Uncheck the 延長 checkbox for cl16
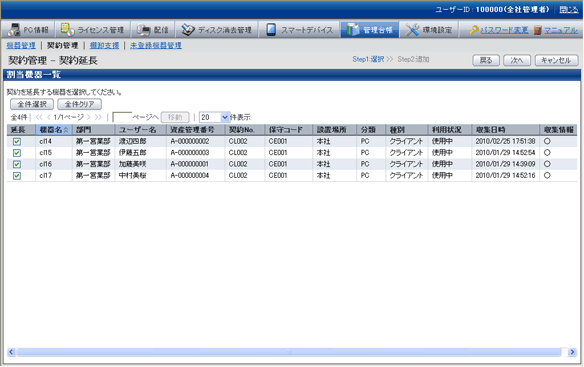 pyautogui.click(x=17, y=164)
